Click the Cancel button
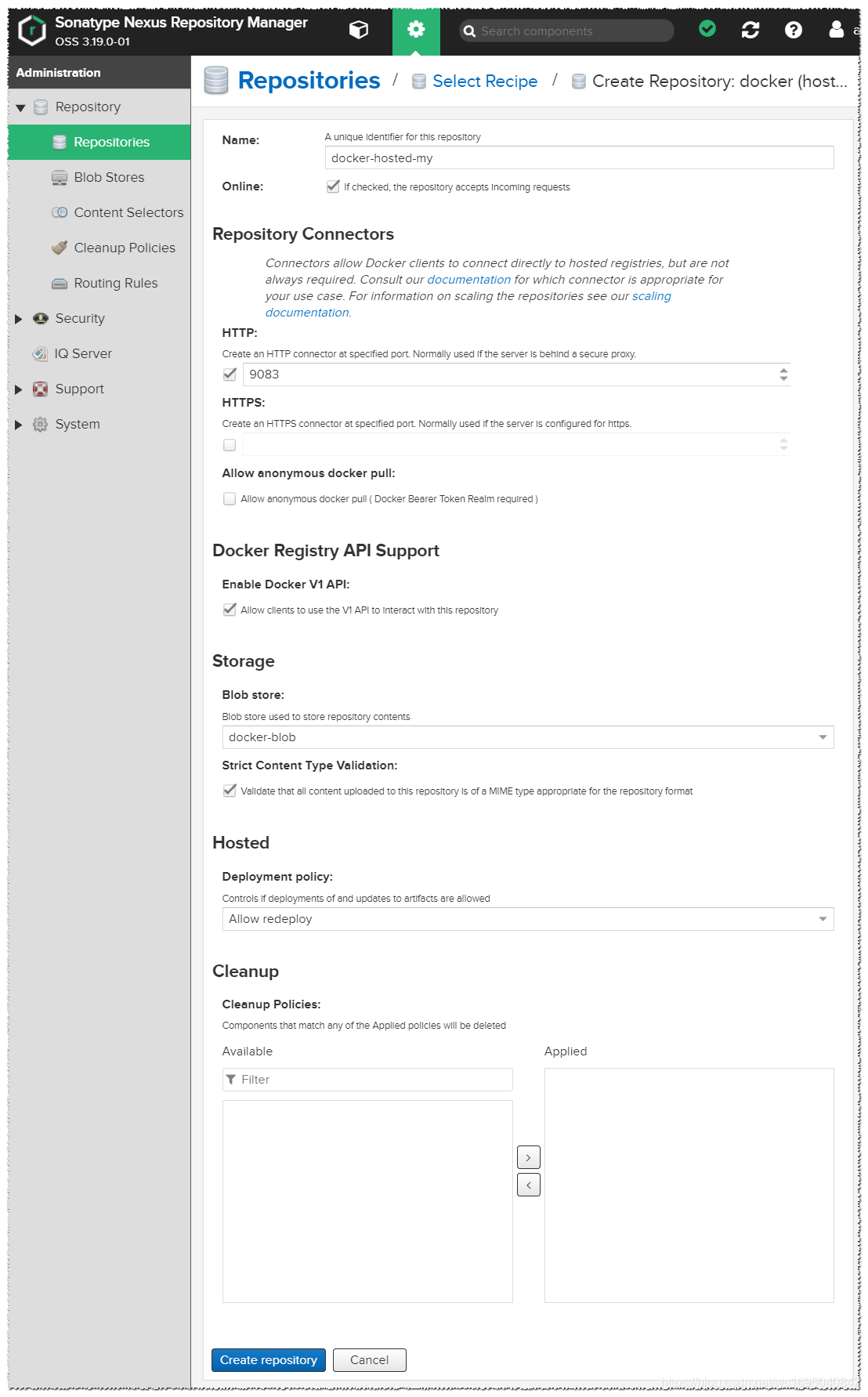The image size is (868, 1397). [x=370, y=1360]
